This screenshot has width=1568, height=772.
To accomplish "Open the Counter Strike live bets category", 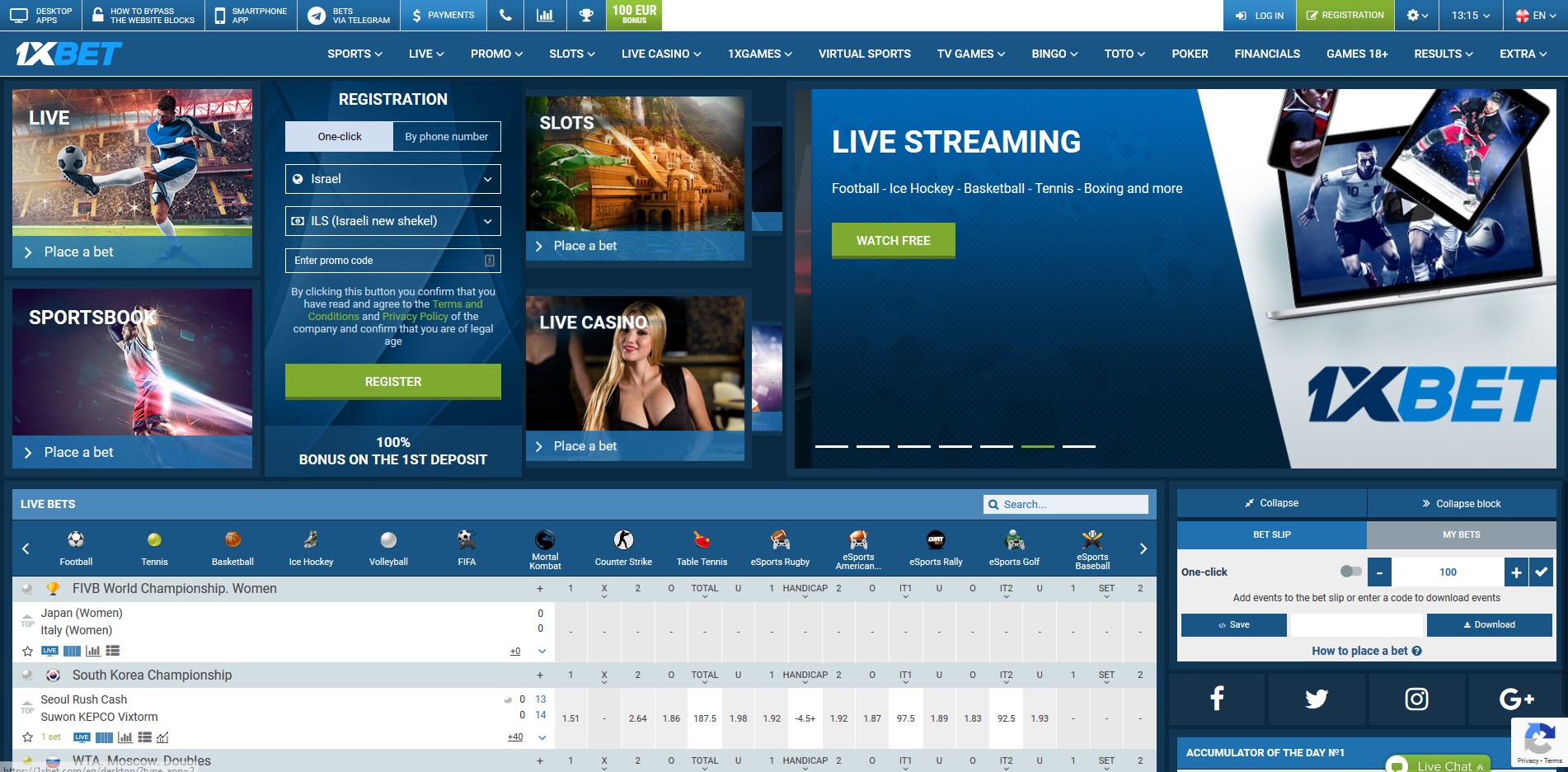I will tap(622, 548).
